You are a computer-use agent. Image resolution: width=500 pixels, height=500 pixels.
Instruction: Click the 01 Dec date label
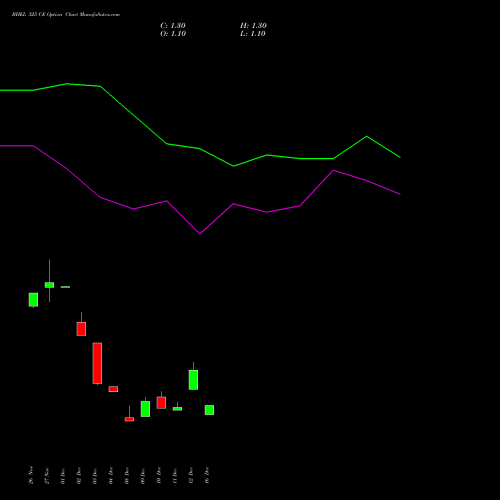(x=63, y=475)
